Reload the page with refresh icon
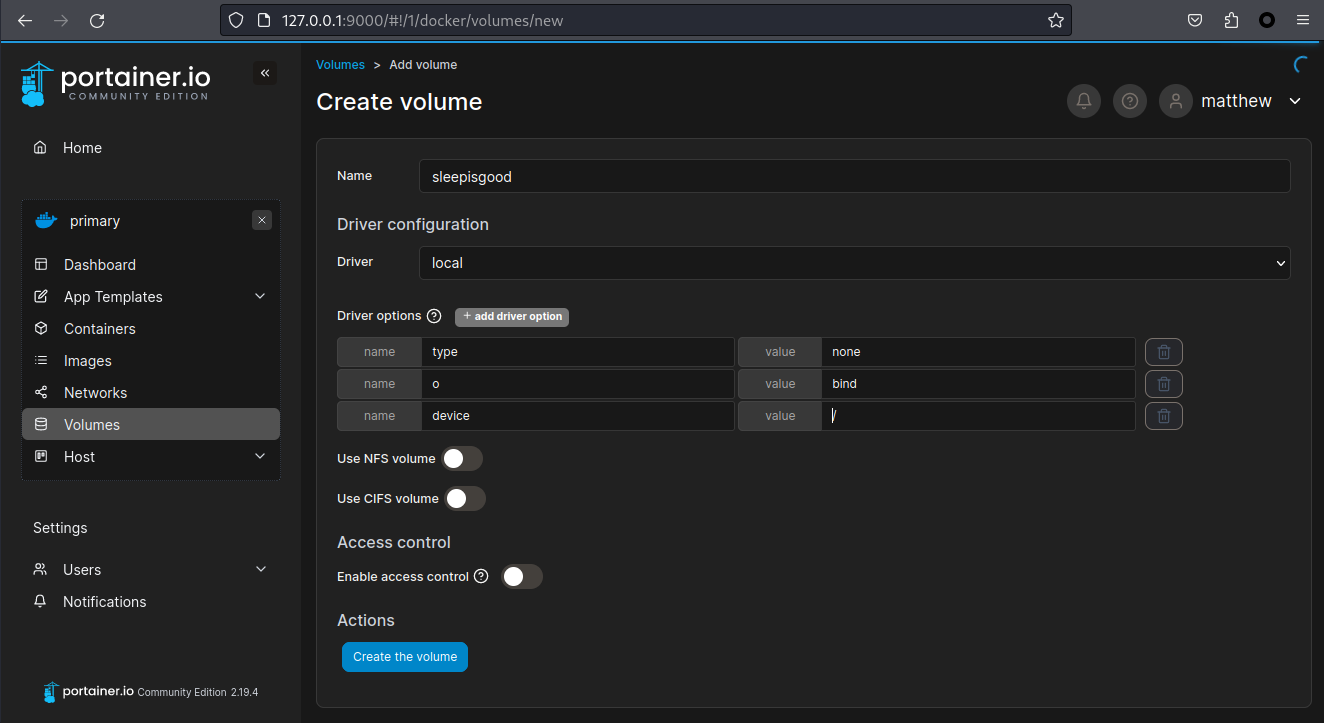Viewport: 1324px width, 723px height. pyautogui.click(x=97, y=20)
